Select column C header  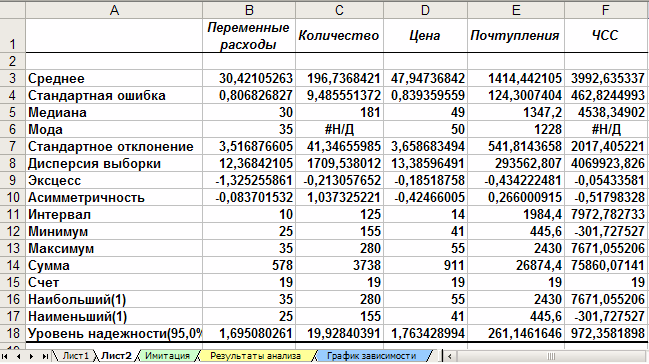[x=339, y=10]
